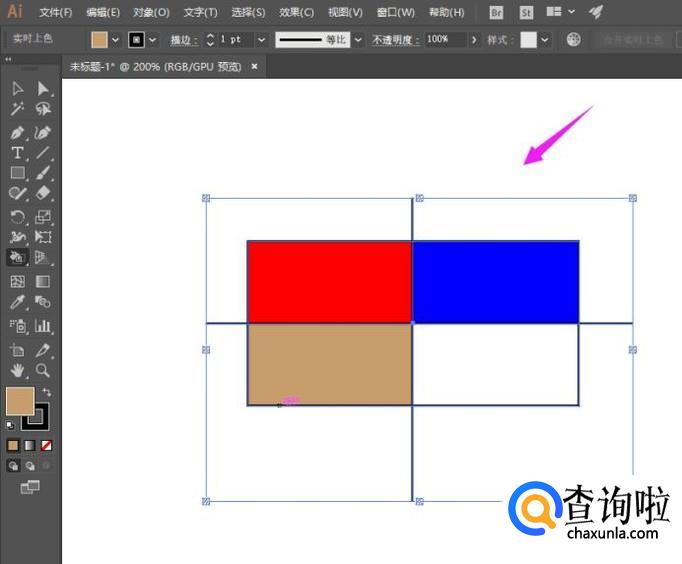Open the 文件(F) menu
Image resolution: width=682 pixels, height=564 pixels.
[x=56, y=12]
